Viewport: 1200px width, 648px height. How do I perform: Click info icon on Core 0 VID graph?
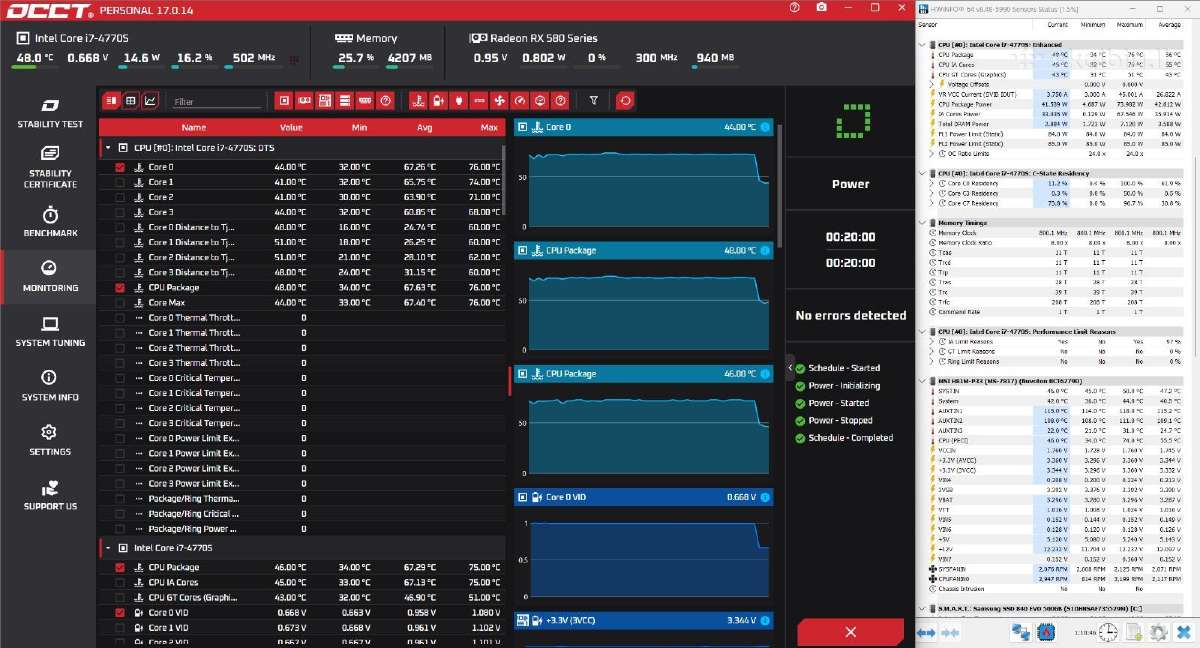coord(765,497)
